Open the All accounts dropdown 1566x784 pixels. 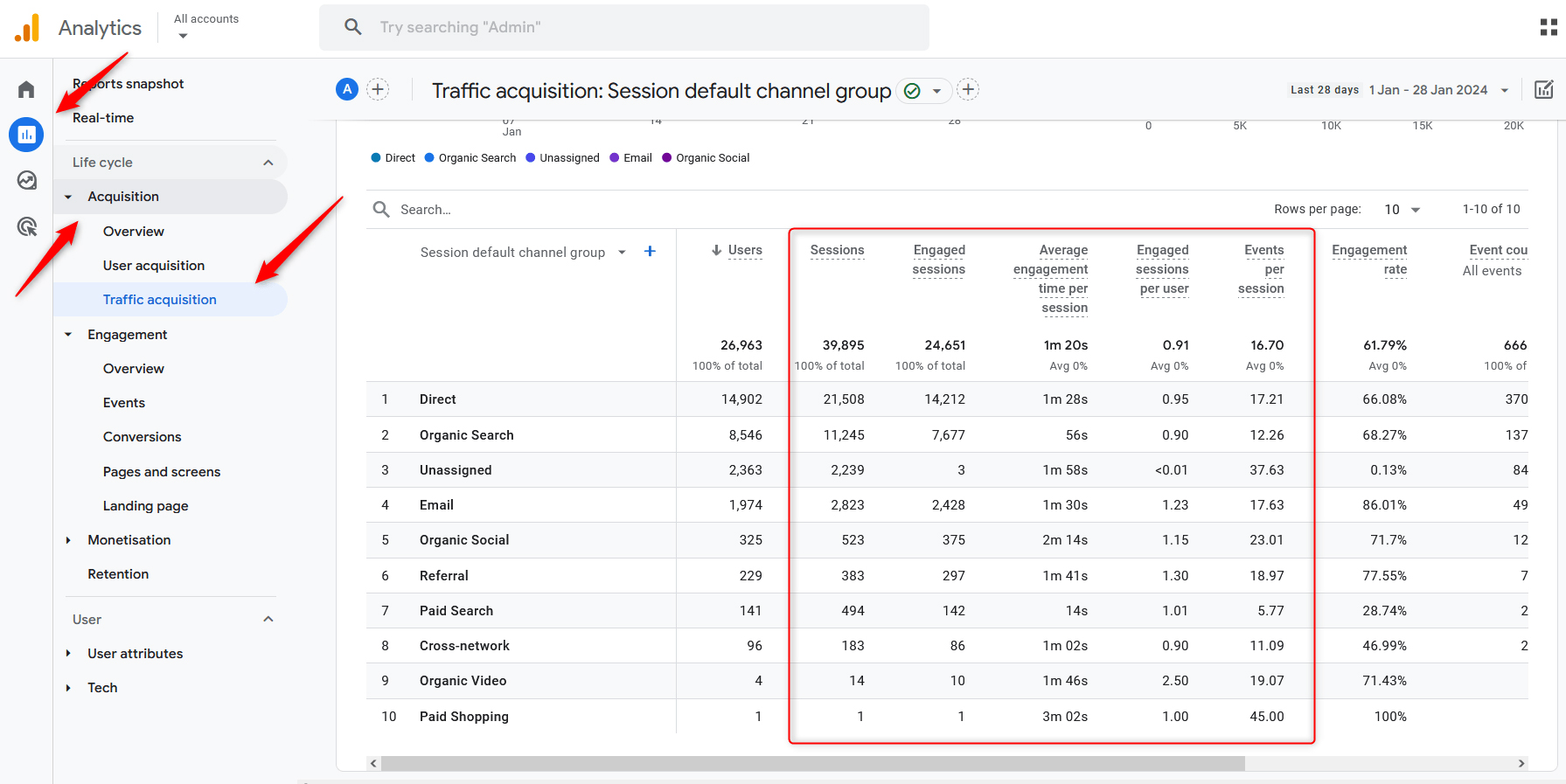(x=206, y=26)
